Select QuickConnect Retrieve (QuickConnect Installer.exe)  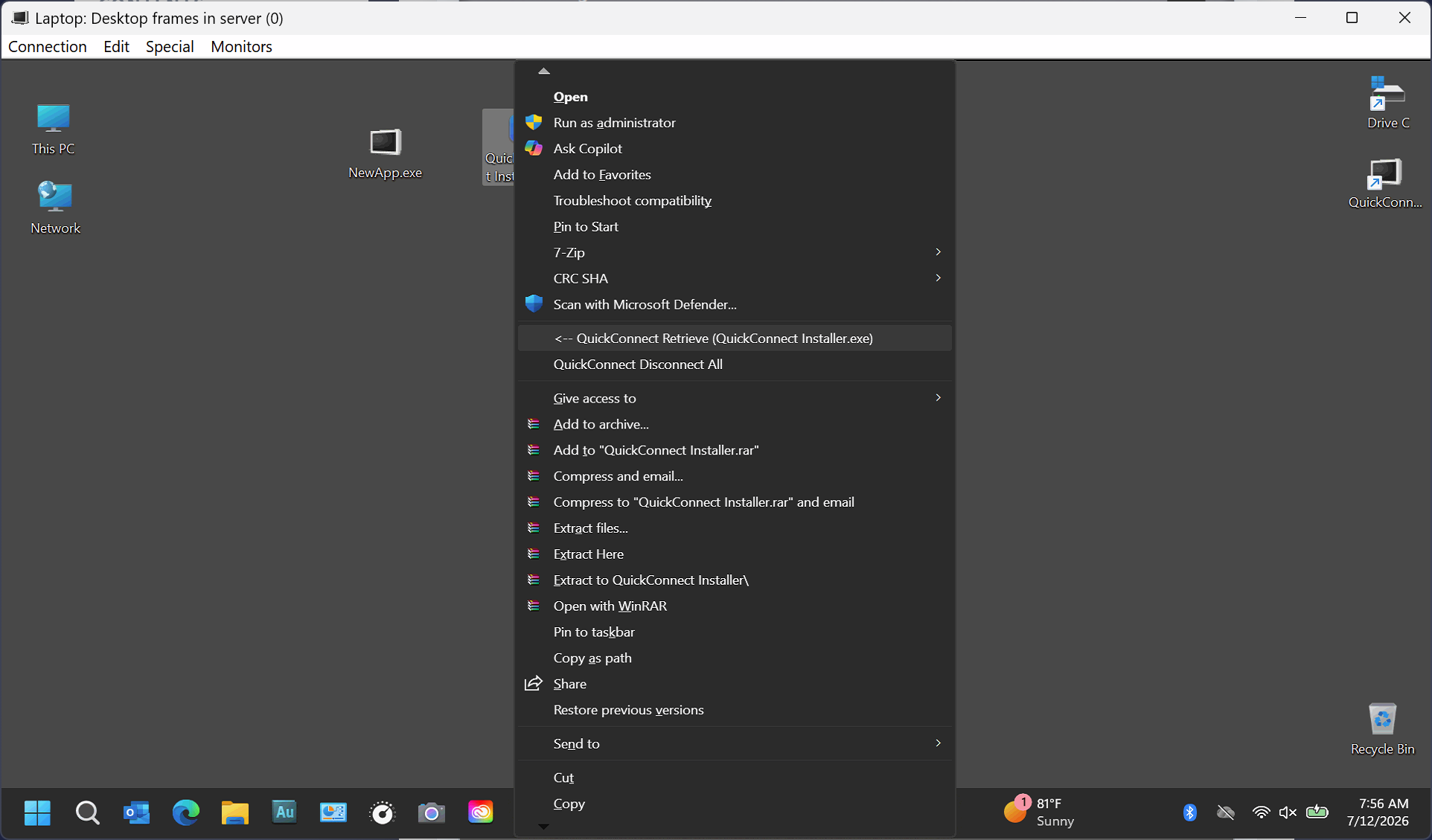tap(735, 338)
